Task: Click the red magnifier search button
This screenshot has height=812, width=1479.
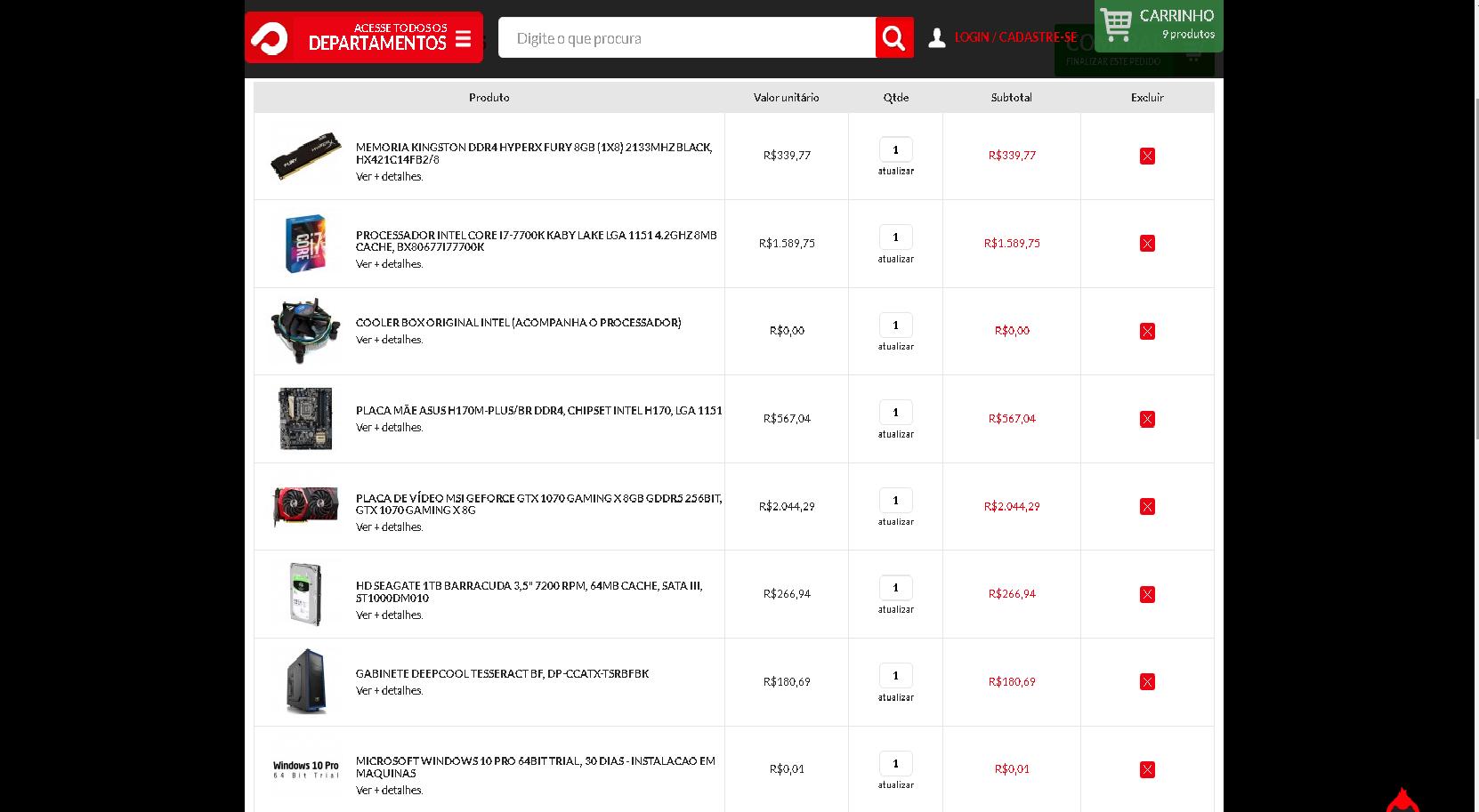Action: click(894, 38)
